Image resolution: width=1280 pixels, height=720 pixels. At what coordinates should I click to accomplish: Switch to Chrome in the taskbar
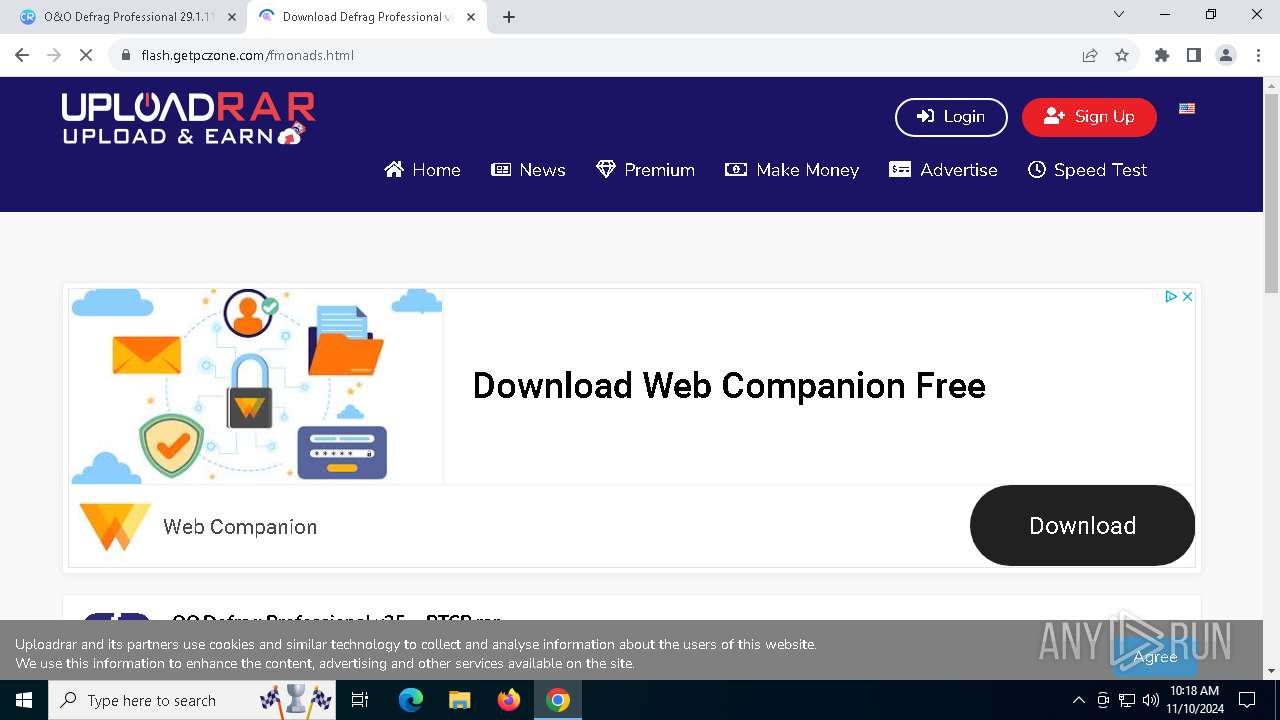(558, 700)
